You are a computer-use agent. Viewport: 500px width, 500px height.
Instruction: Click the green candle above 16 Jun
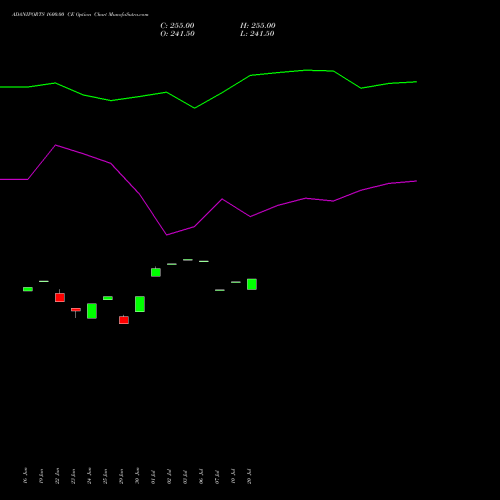28,289
